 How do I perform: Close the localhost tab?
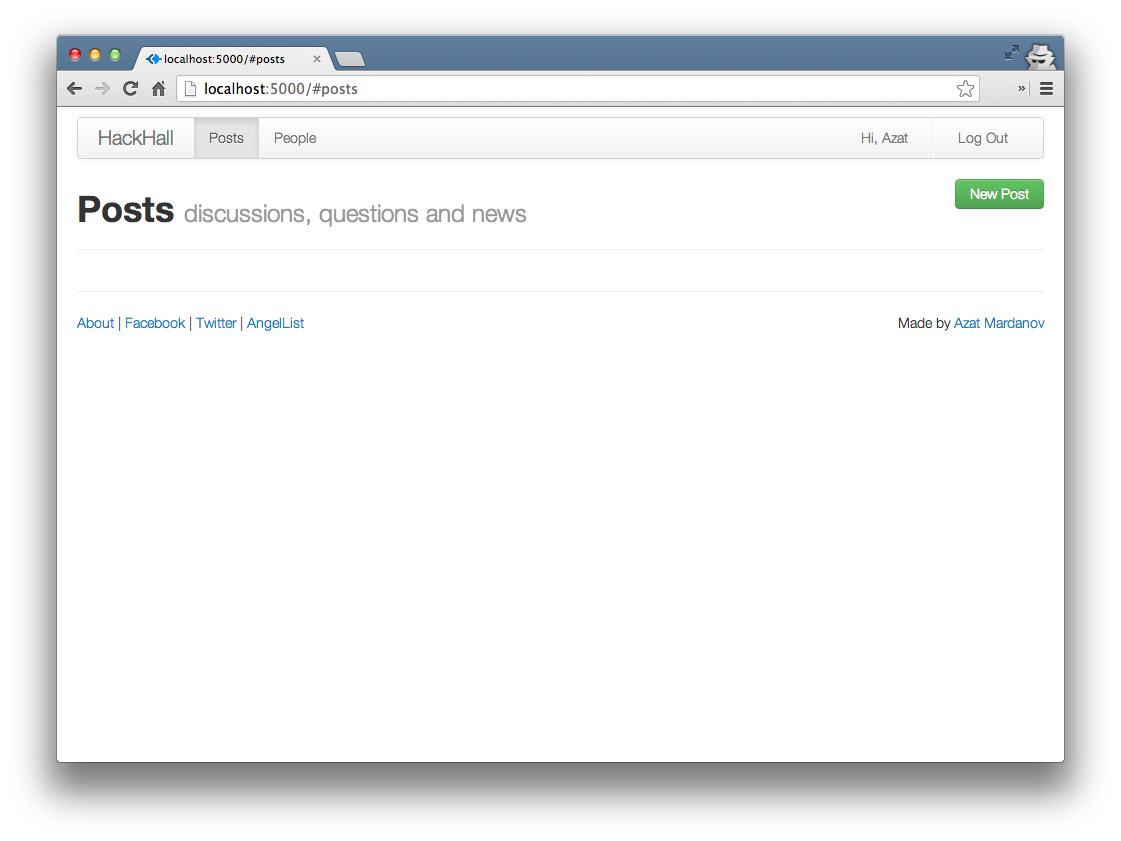click(x=317, y=59)
